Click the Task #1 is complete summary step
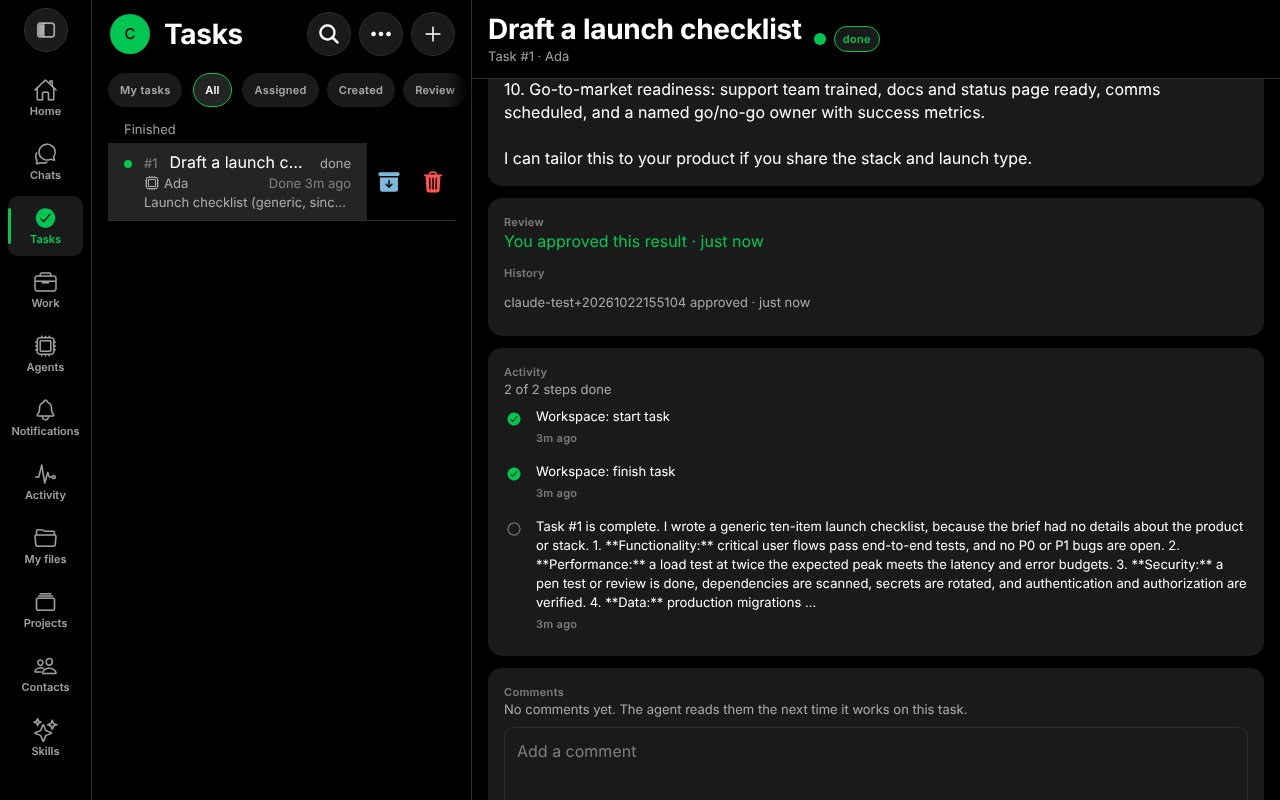This screenshot has width=1280, height=800. (x=891, y=564)
